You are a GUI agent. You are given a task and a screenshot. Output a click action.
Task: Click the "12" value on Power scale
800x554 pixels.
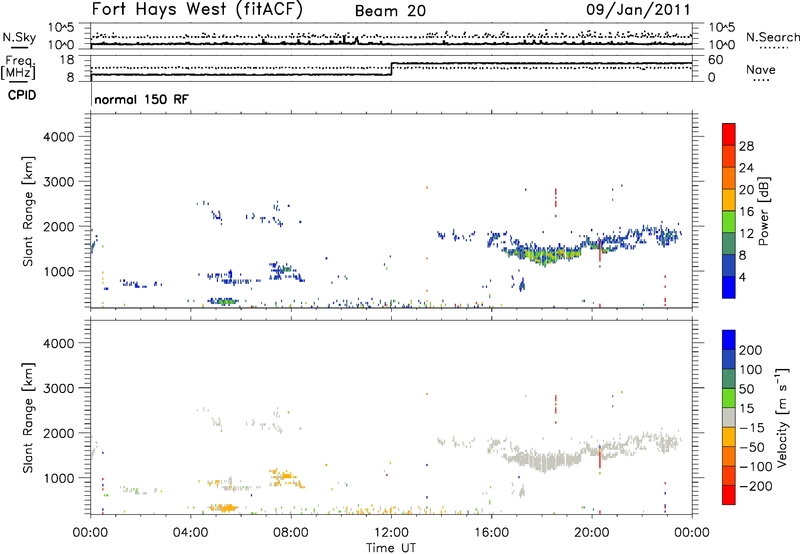746,234
